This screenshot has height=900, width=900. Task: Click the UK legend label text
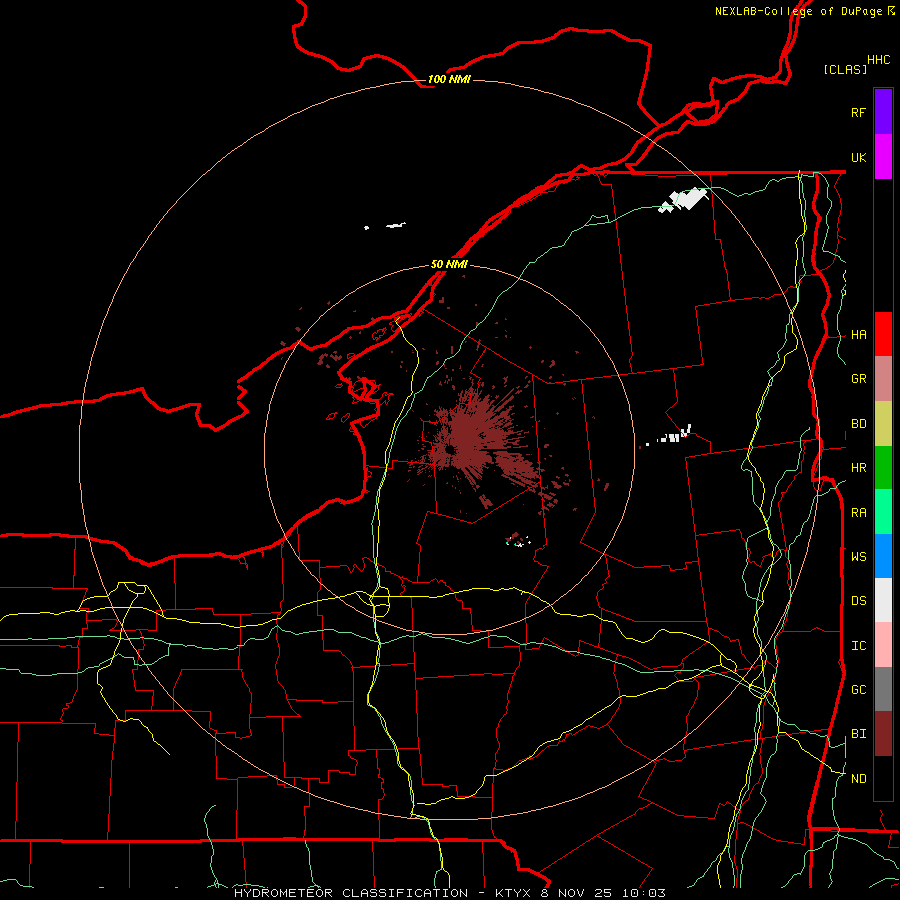pyautogui.click(x=858, y=157)
